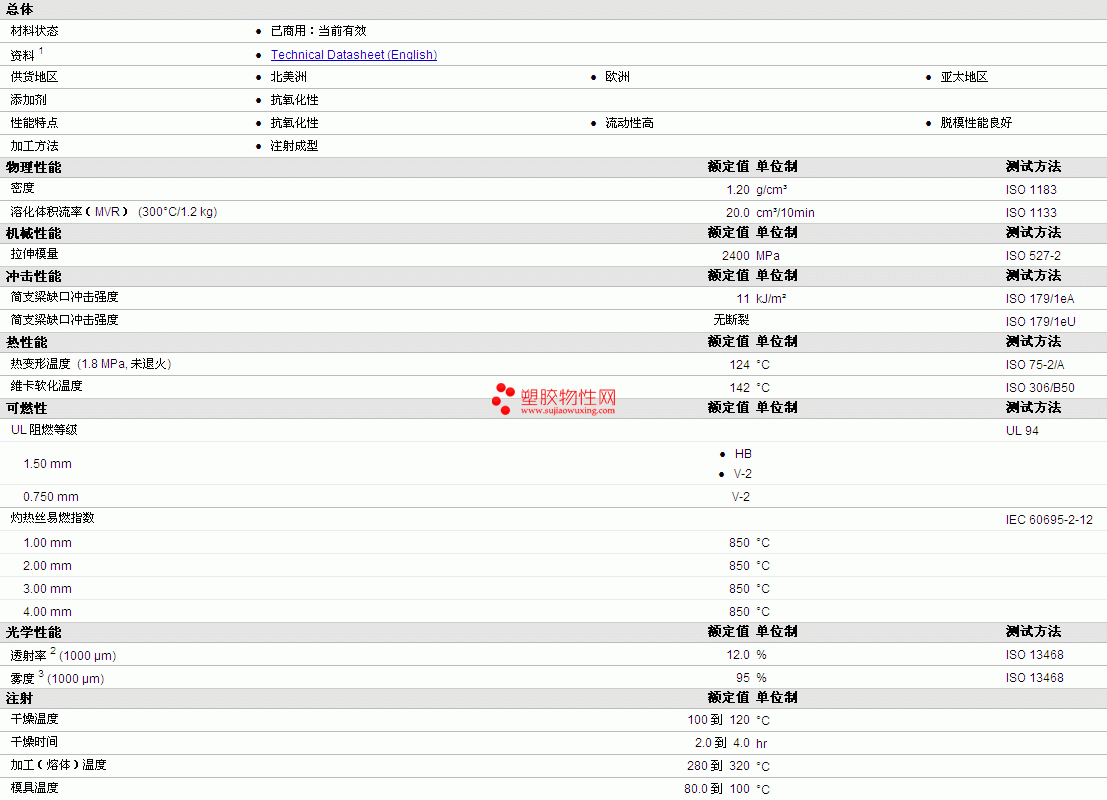Click the 模具温度 row label
This screenshot has height=800, width=1107.
(35, 788)
